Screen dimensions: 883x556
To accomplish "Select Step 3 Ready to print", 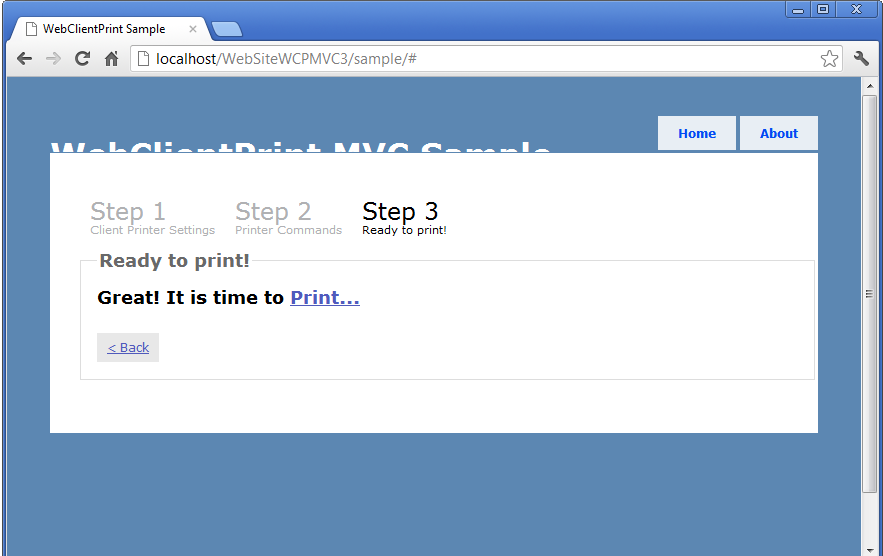I will tap(404, 218).
